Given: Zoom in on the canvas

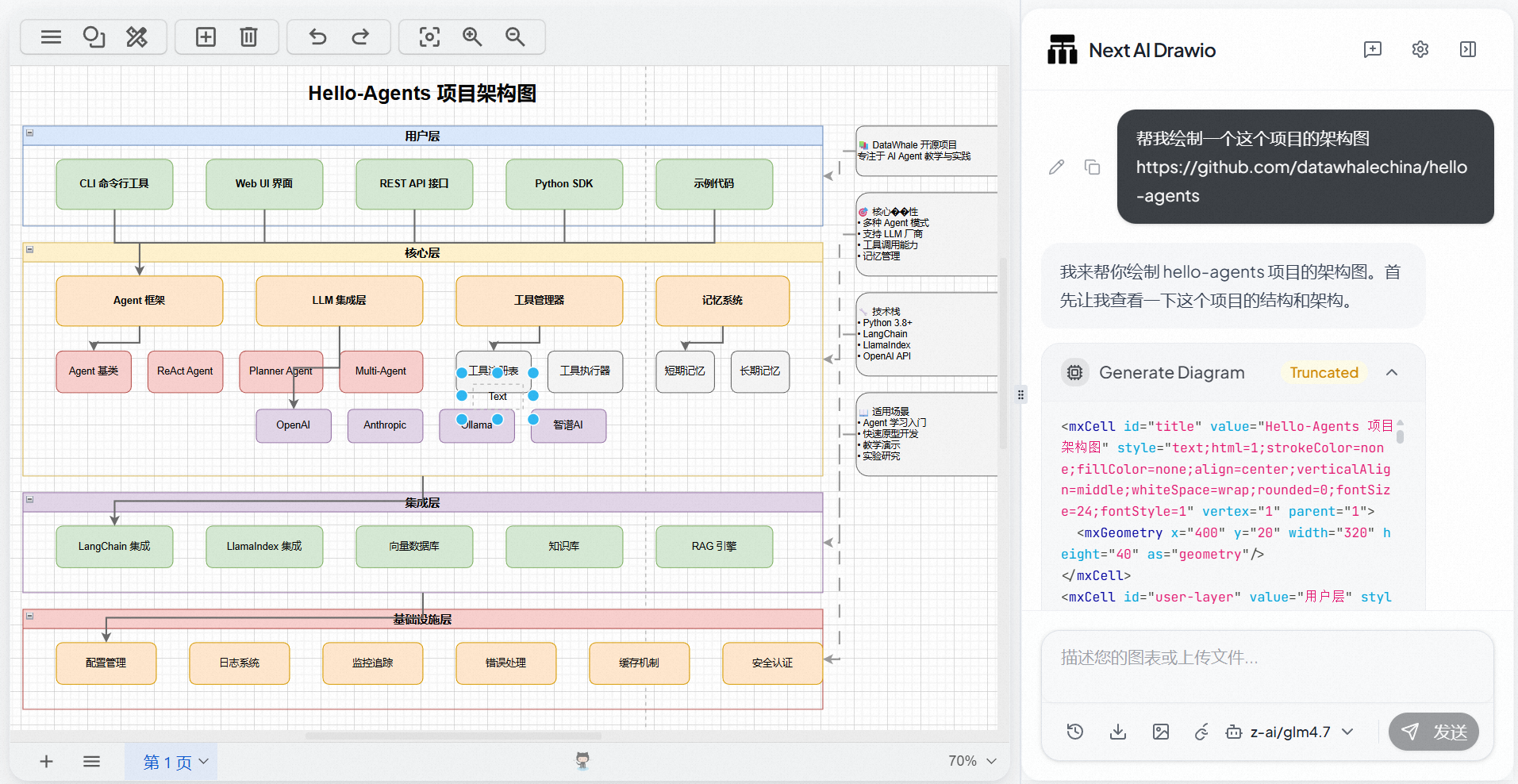Looking at the screenshot, I should (472, 37).
